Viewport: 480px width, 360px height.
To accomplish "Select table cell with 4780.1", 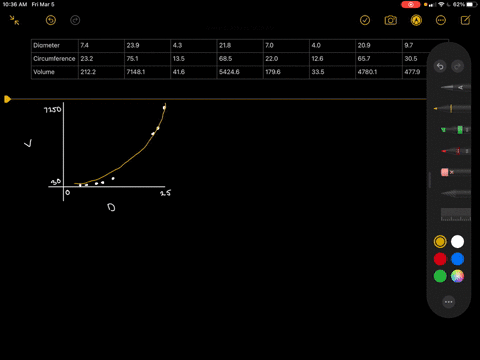I will (x=379, y=72).
